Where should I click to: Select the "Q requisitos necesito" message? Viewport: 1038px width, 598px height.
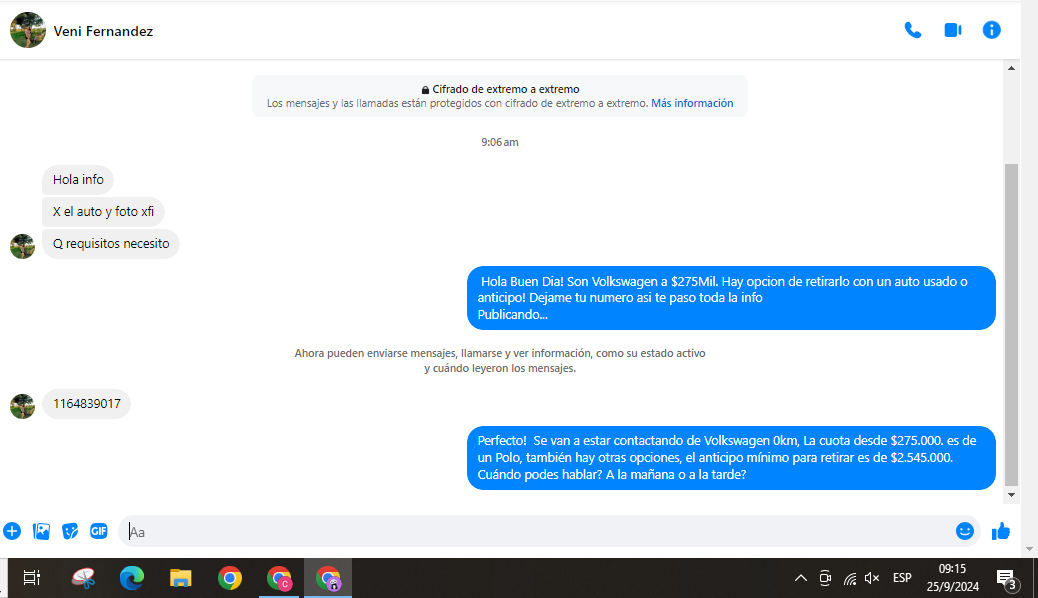(x=111, y=244)
